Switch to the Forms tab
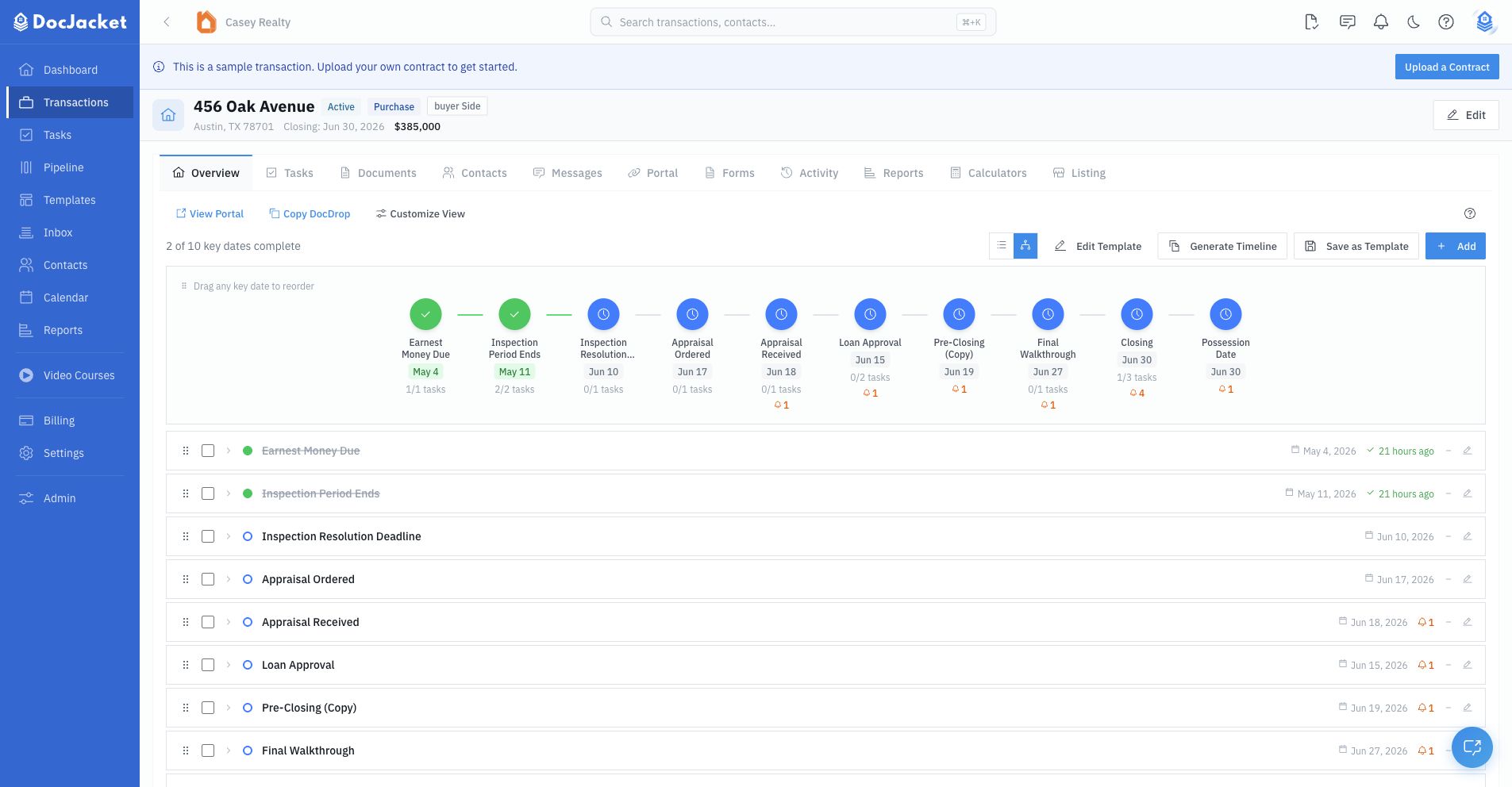The height and width of the screenshot is (787, 1512). (x=729, y=173)
